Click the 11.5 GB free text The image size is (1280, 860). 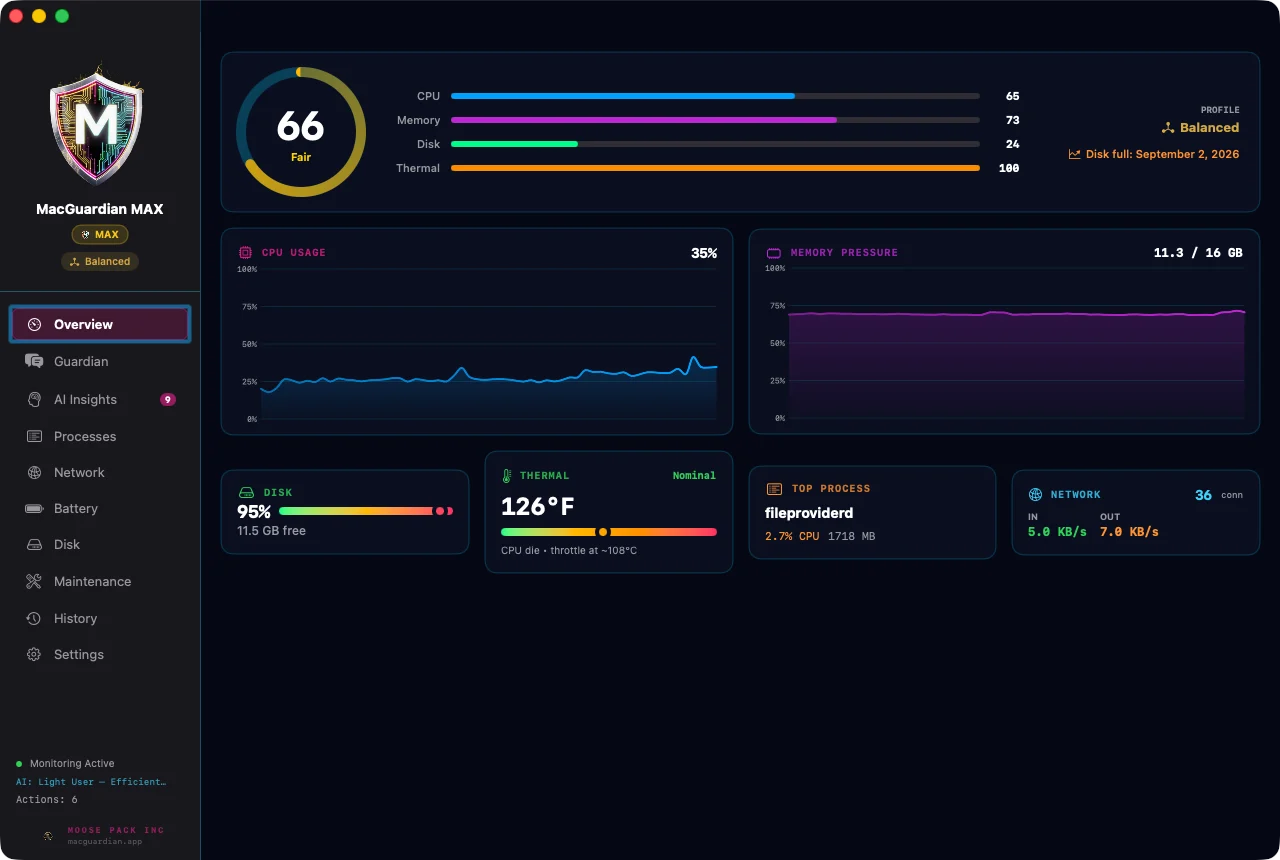(271, 531)
